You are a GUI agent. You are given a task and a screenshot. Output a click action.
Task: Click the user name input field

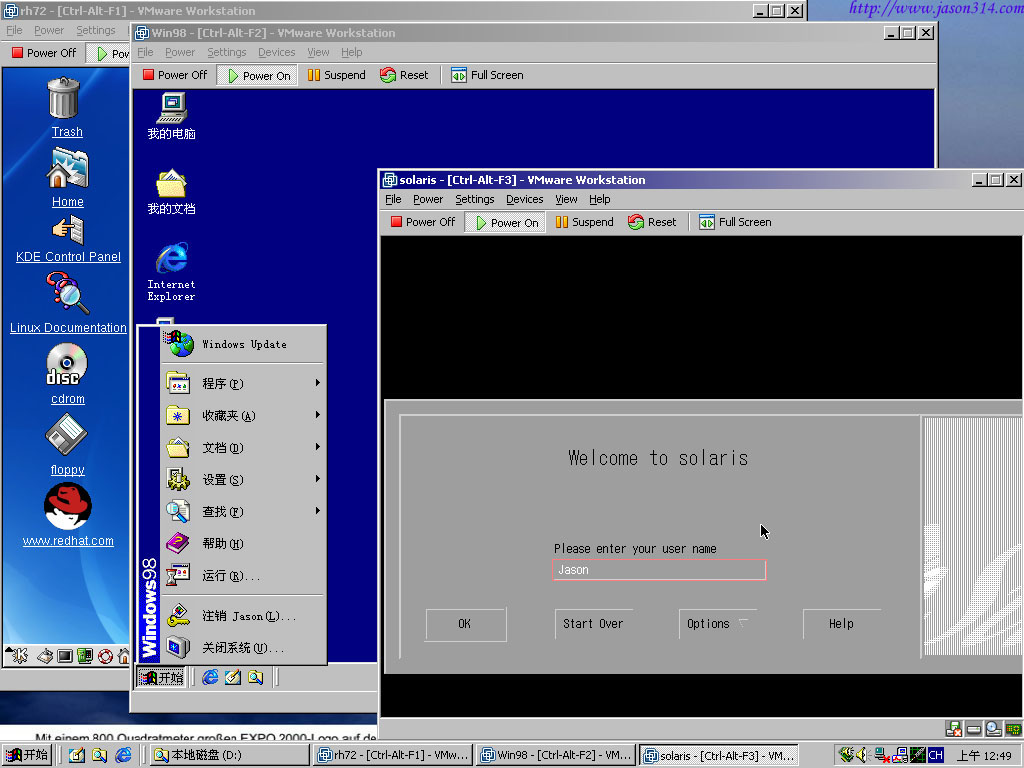click(x=659, y=570)
